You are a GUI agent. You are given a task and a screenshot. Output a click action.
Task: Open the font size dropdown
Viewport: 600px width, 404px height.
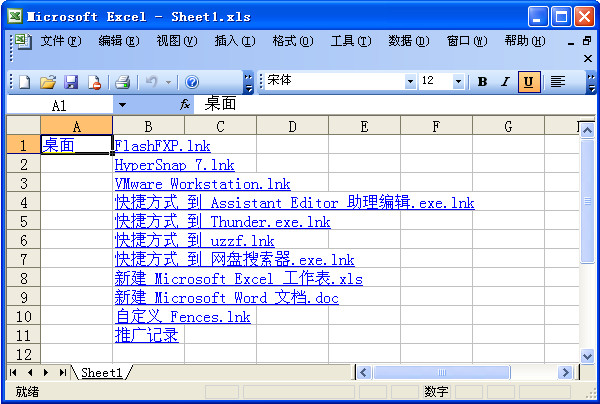tap(458, 81)
